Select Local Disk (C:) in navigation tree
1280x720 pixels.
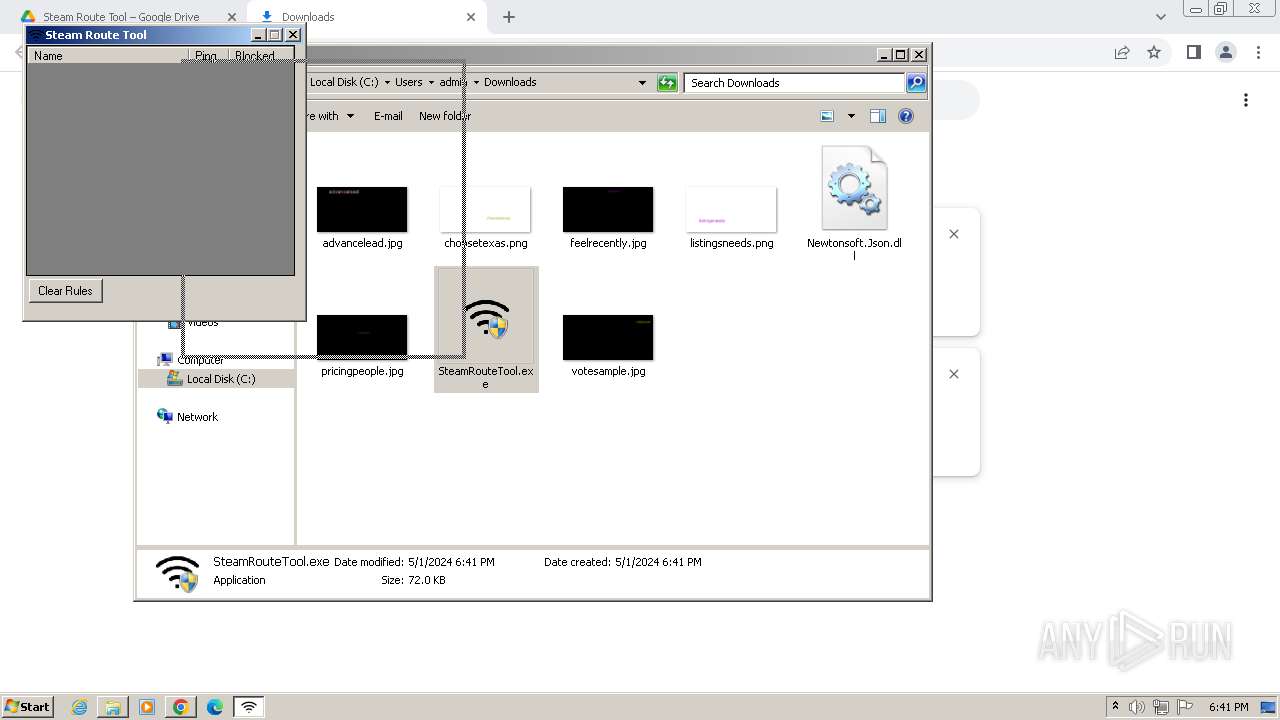[220, 379]
